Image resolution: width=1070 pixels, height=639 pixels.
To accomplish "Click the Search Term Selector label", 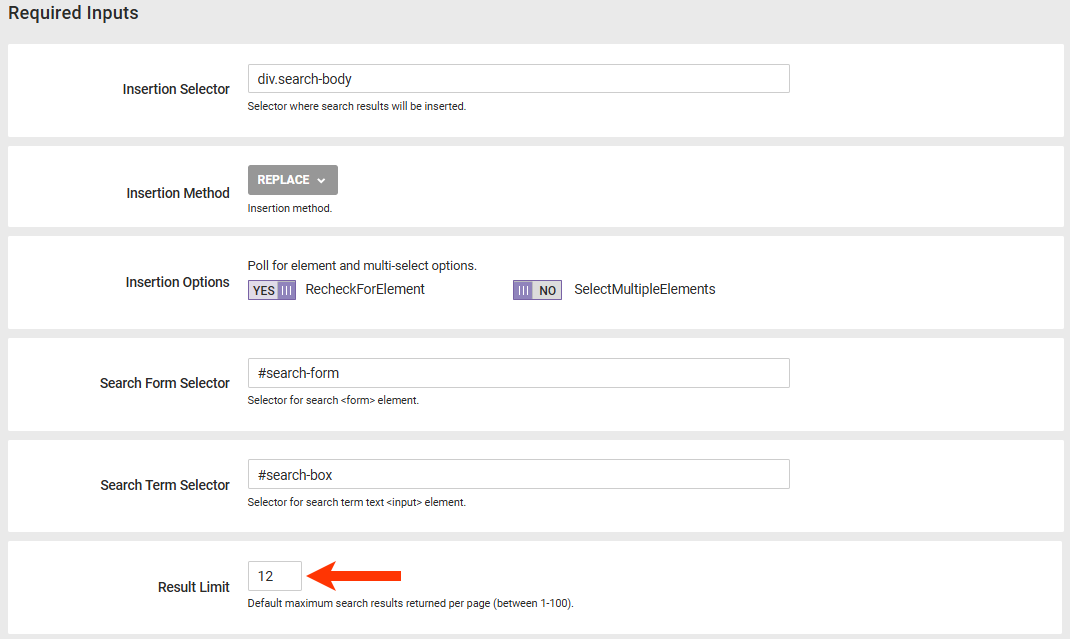I will click(164, 485).
